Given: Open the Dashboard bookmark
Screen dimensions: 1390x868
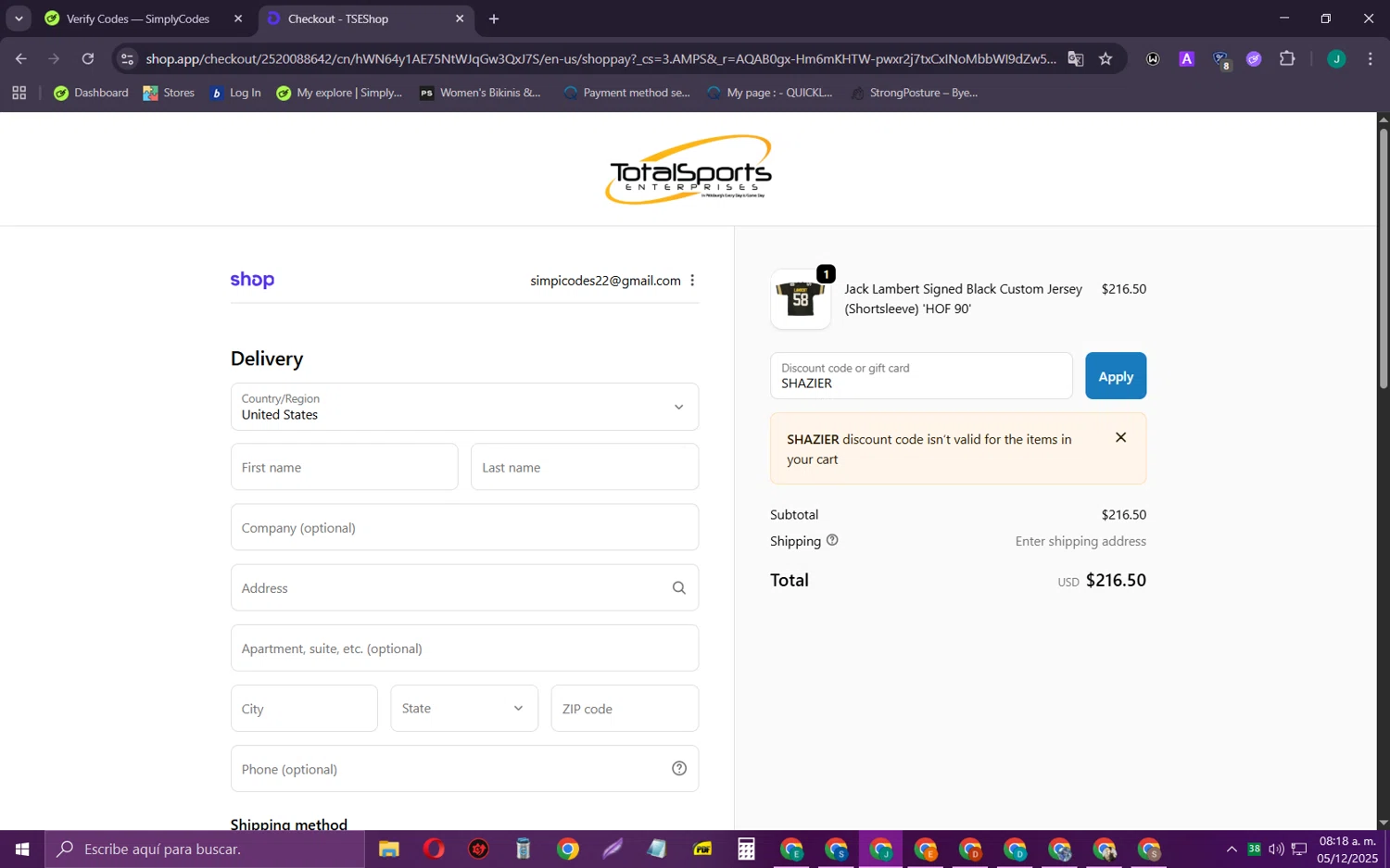Looking at the screenshot, I should tap(91, 93).
